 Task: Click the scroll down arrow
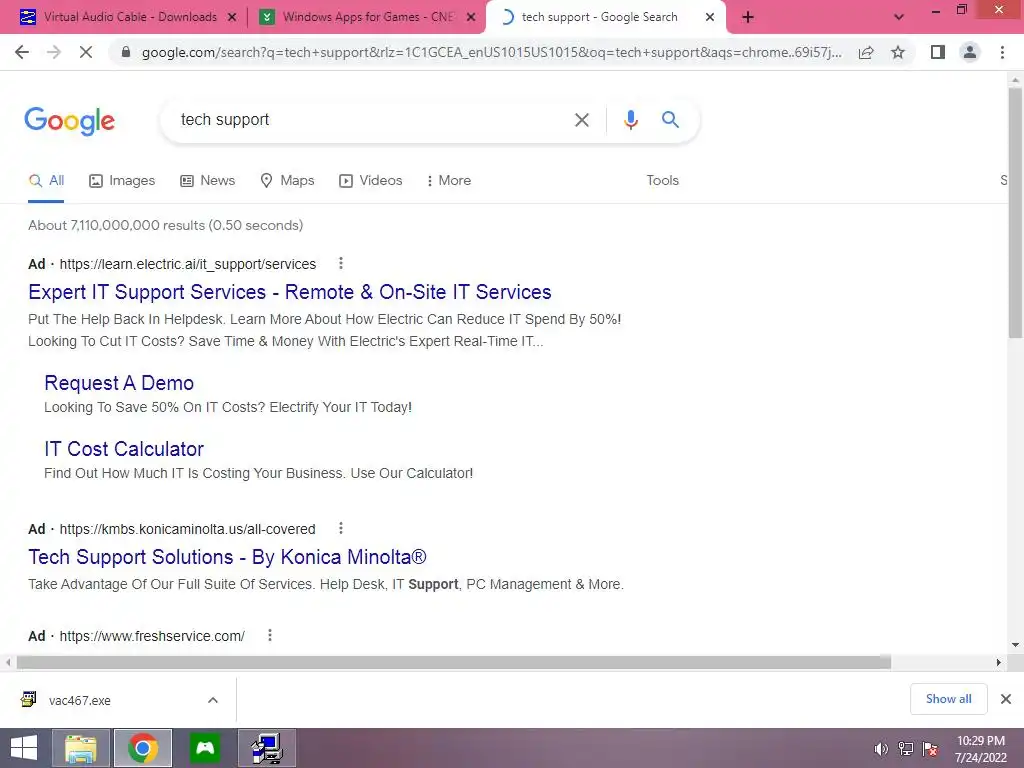(x=1015, y=645)
